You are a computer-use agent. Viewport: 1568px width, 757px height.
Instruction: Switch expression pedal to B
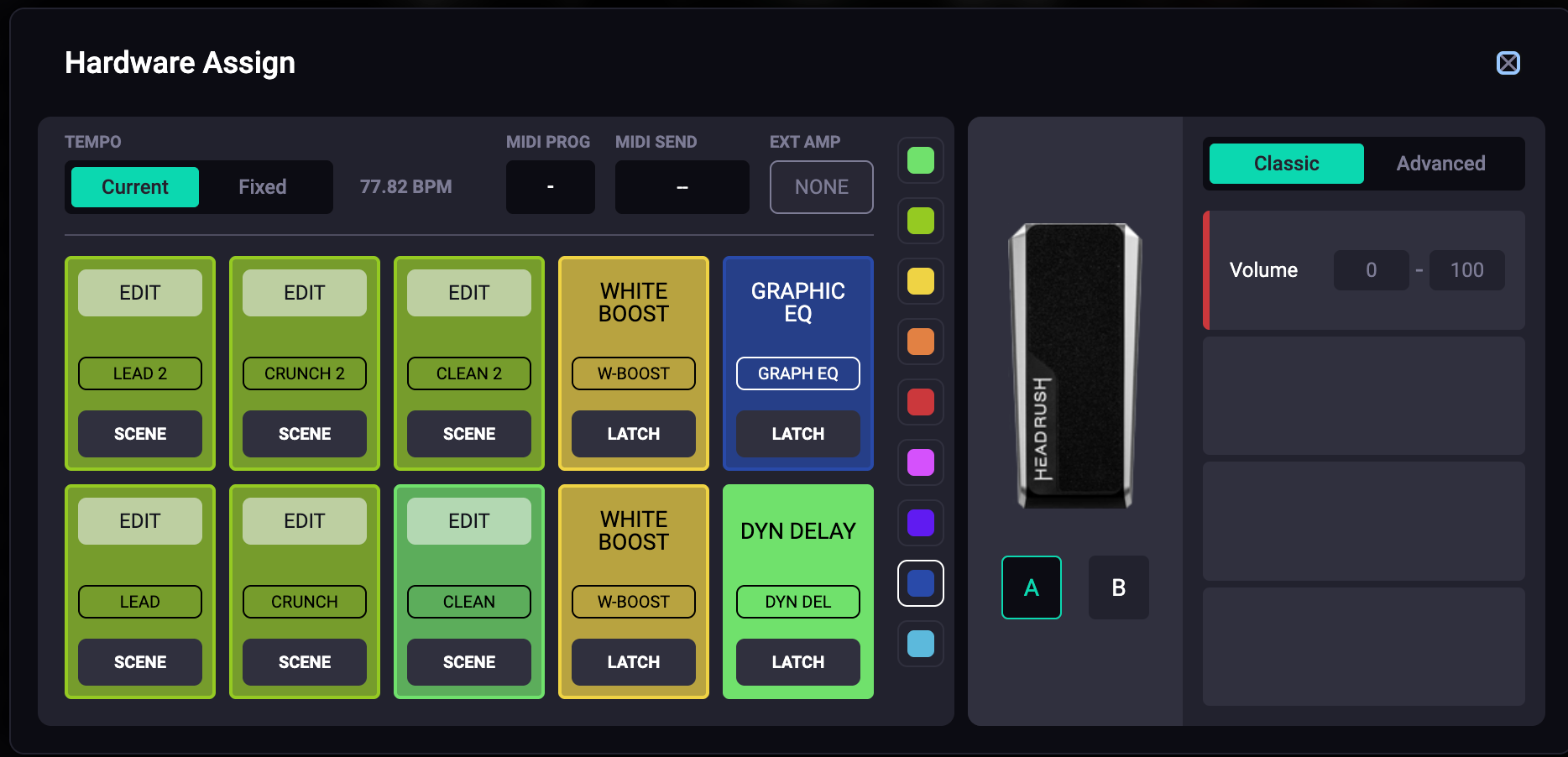1118,587
